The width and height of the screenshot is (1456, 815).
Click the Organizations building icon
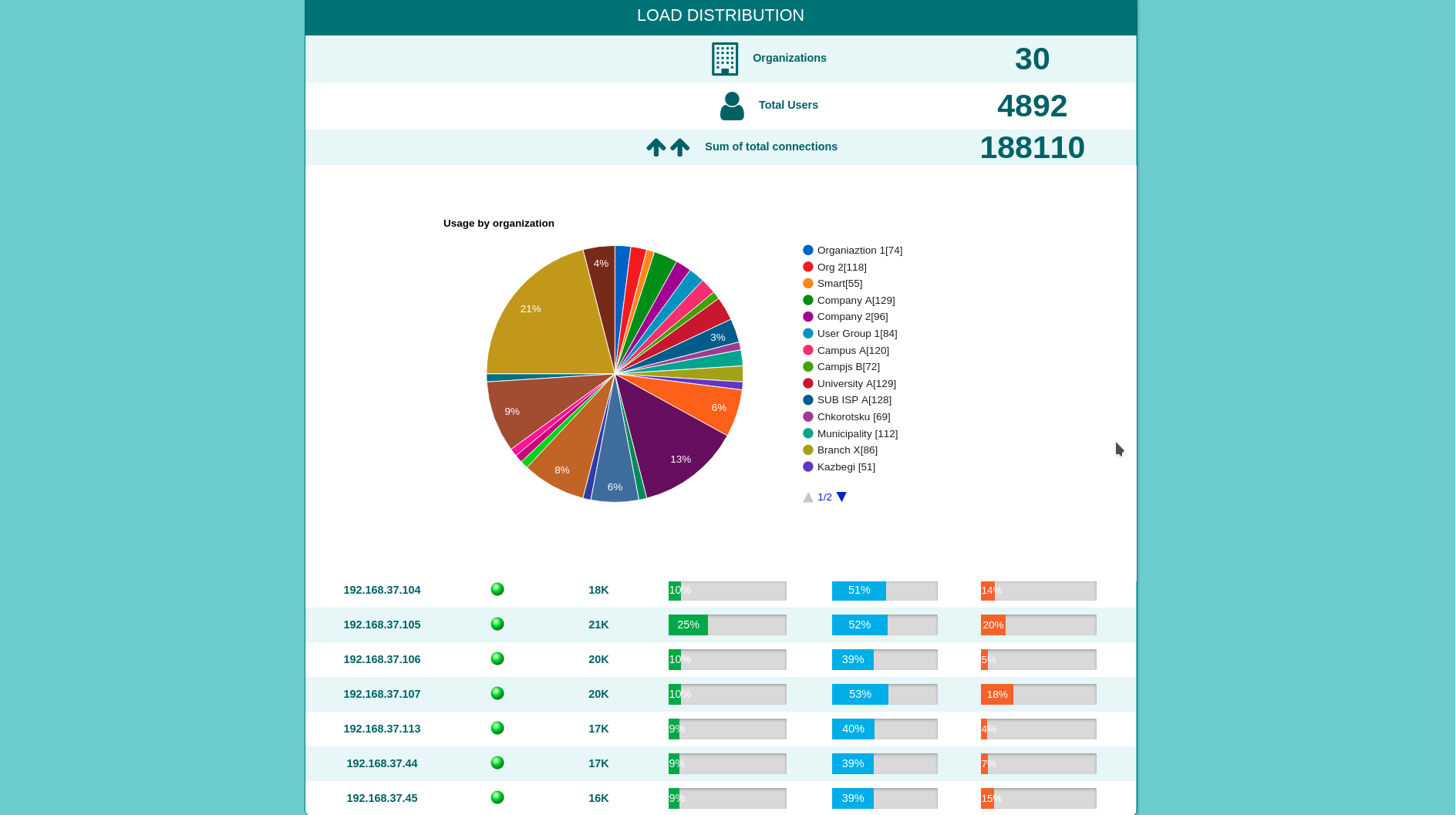(725, 59)
